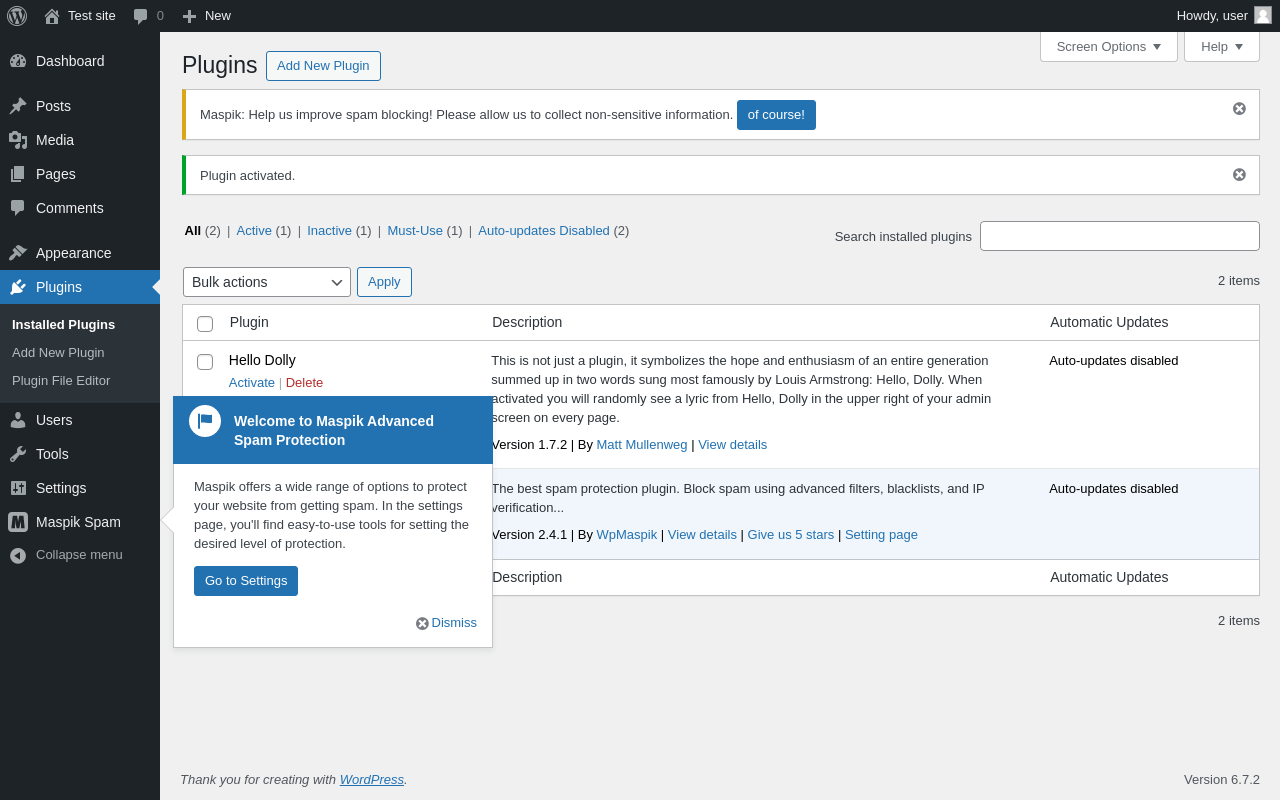Viewport: 1280px width, 800px height.
Task: Dismiss the Plugin activated notice
Action: (x=1239, y=174)
